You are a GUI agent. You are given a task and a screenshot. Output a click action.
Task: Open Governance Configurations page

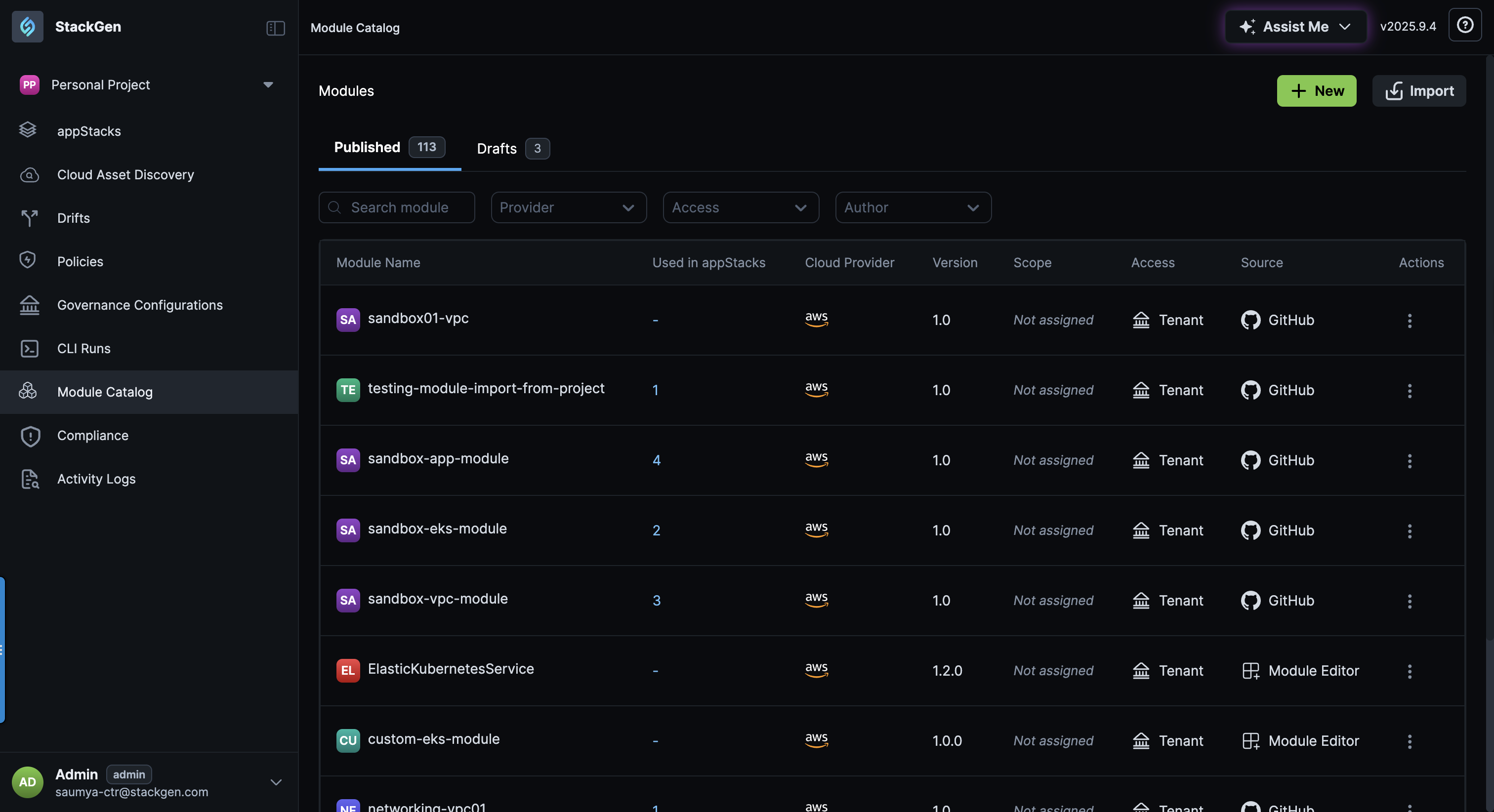pyautogui.click(x=139, y=305)
